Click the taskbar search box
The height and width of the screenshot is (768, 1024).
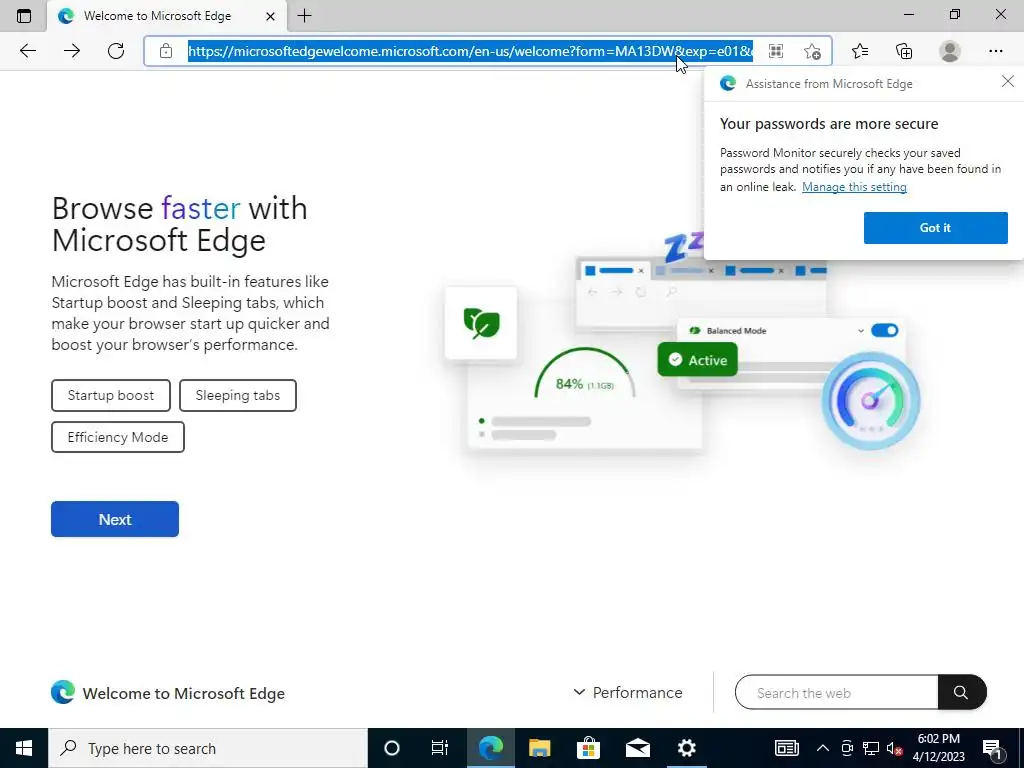(208, 748)
